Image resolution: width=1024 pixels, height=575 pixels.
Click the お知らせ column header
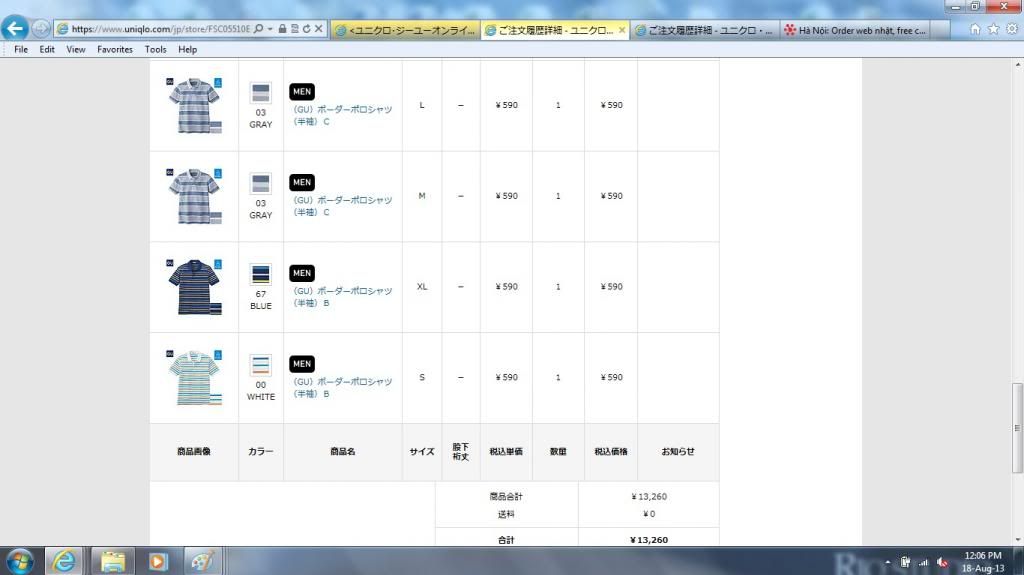point(678,452)
